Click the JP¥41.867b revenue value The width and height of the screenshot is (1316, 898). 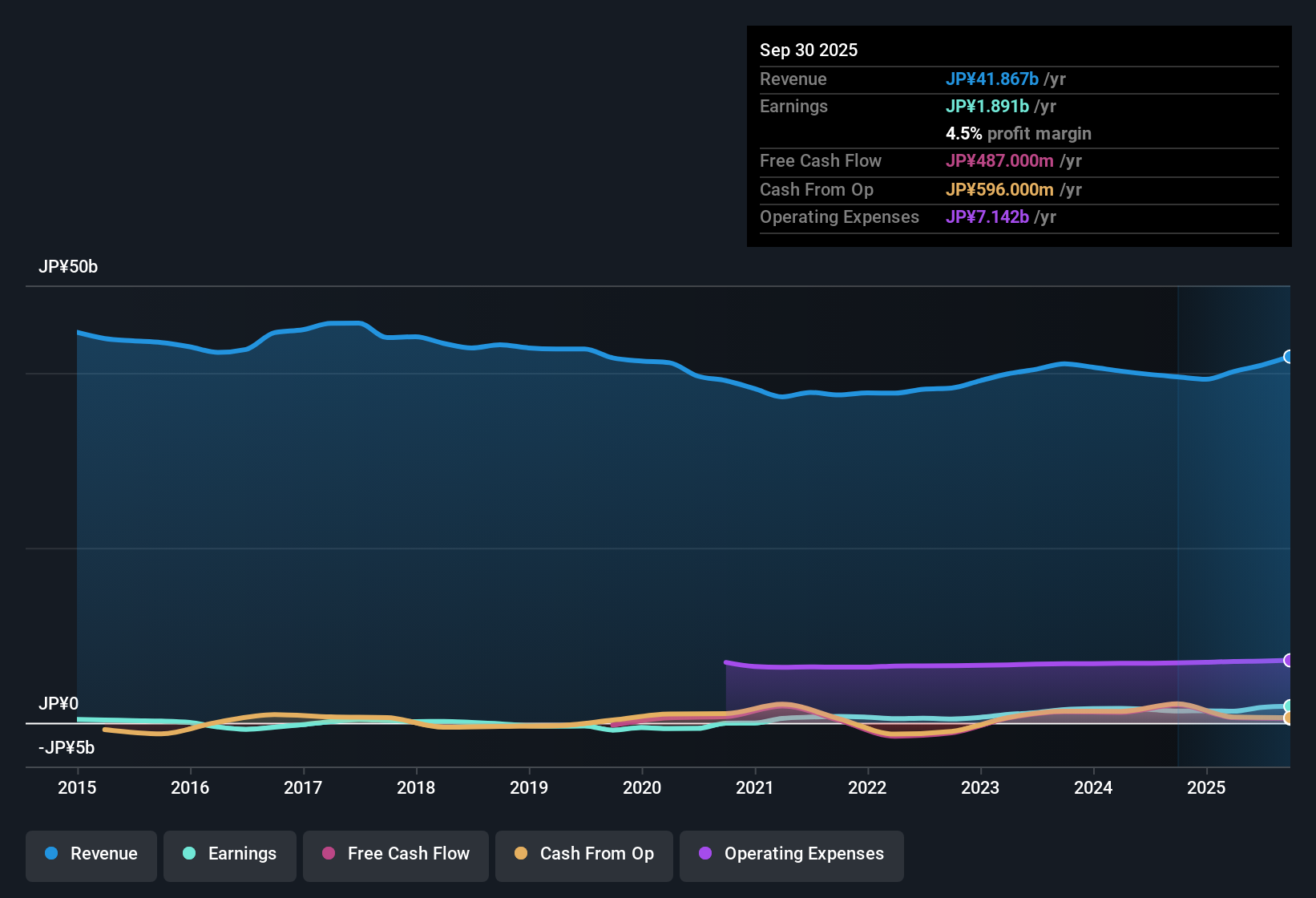[993, 79]
